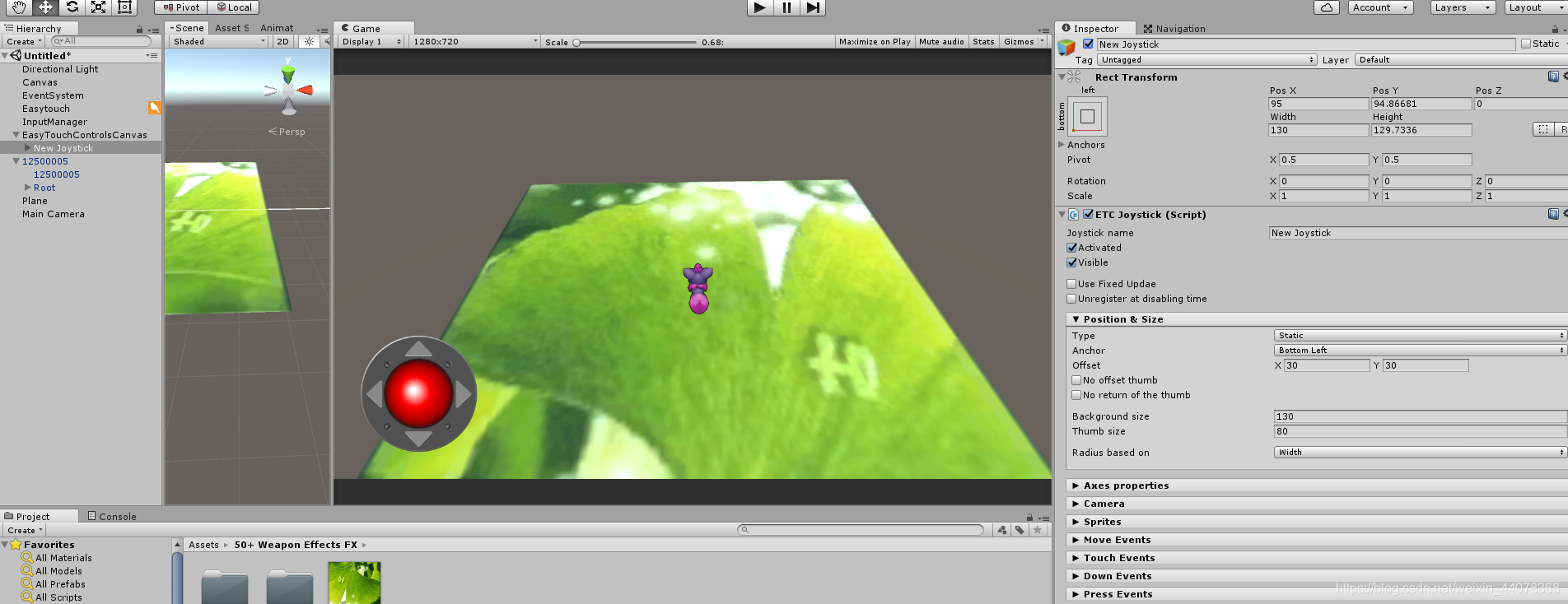Open the Navigation tab
The height and width of the screenshot is (604, 1568).
(1174, 28)
